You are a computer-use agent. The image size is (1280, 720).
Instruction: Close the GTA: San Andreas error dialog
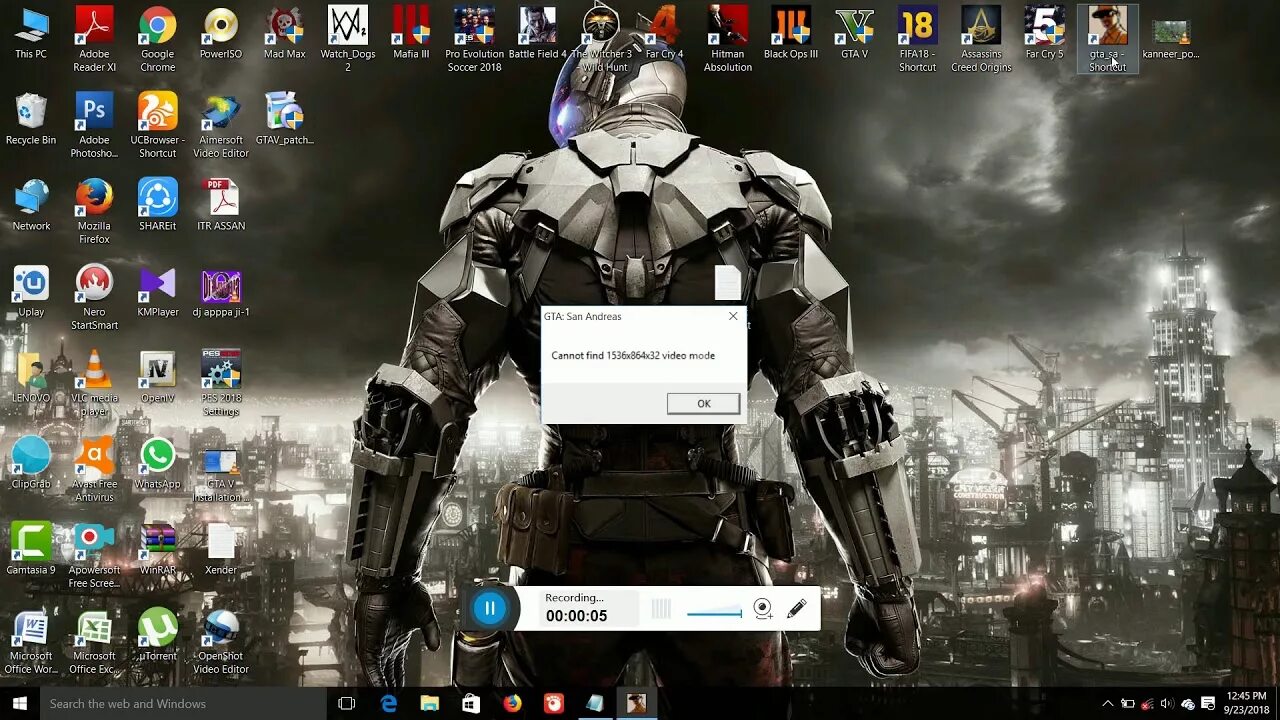[733, 316]
